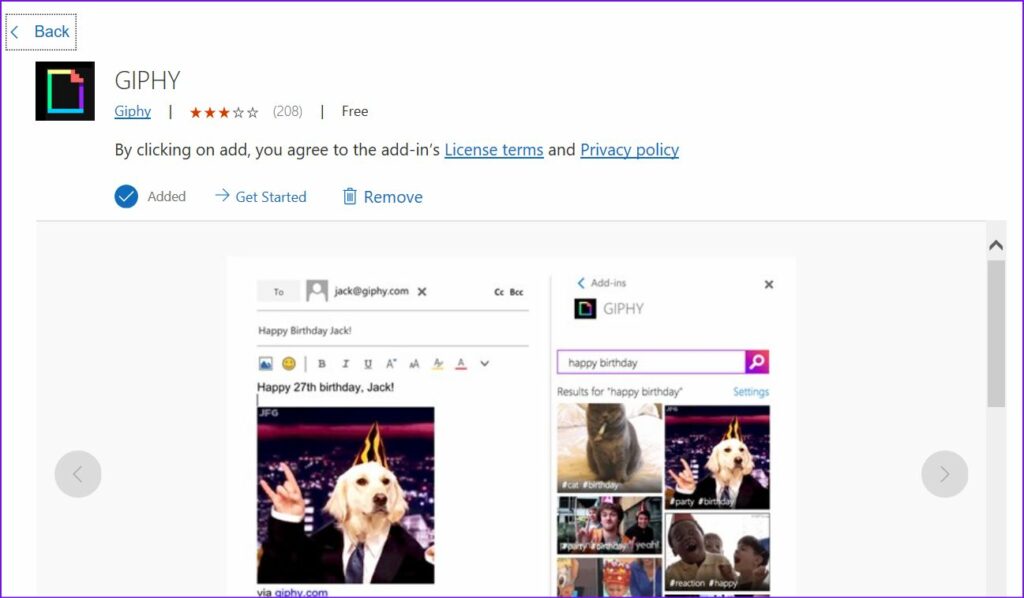Click the magnifier search icon in the GIPHY panel
1024x598 pixels.
(758, 361)
